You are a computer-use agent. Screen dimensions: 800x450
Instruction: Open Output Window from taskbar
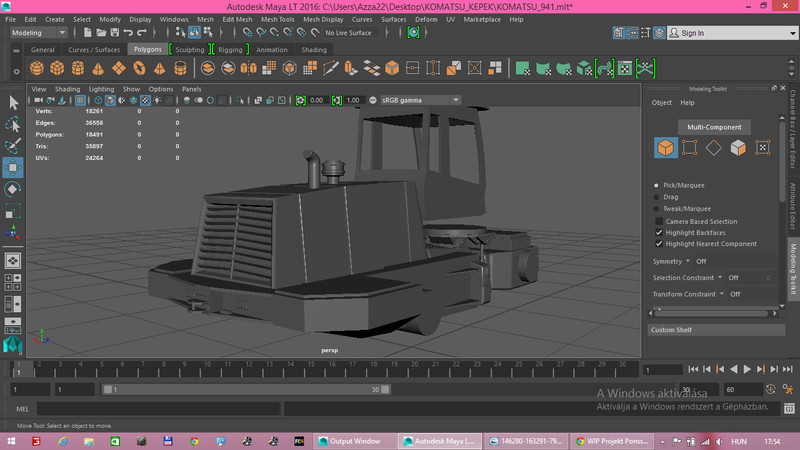(x=354, y=441)
